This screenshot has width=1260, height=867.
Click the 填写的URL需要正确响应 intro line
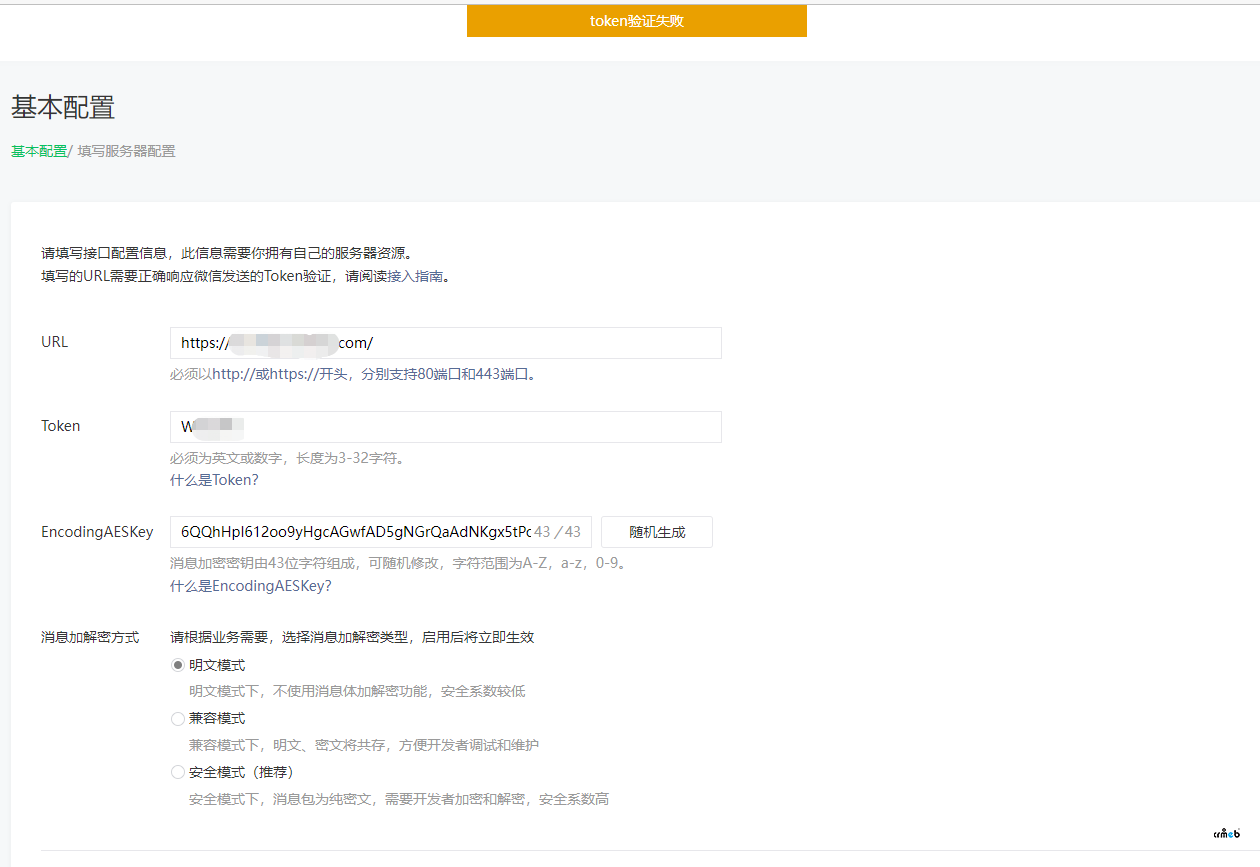click(248, 277)
